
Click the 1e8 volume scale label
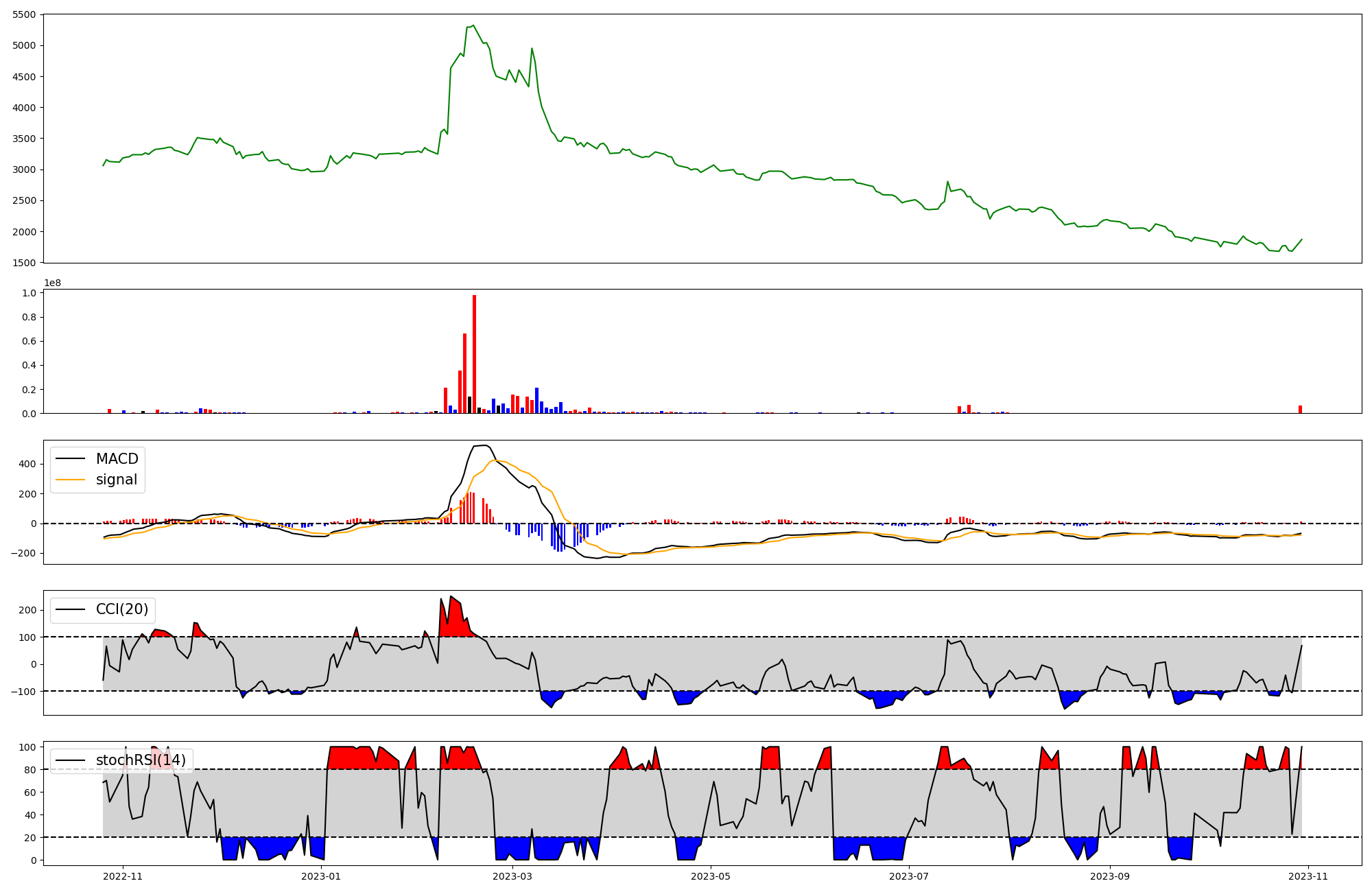[52, 283]
